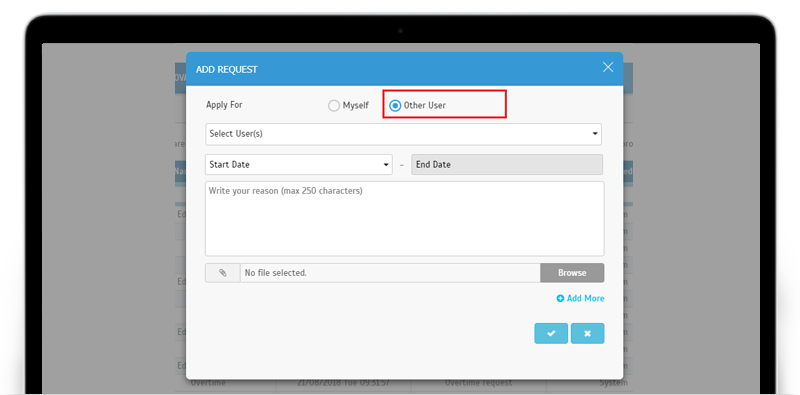Screen dimensions: 800x395
Task: Click the paperclip attachment icon
Action: click(x=222, y=273)
